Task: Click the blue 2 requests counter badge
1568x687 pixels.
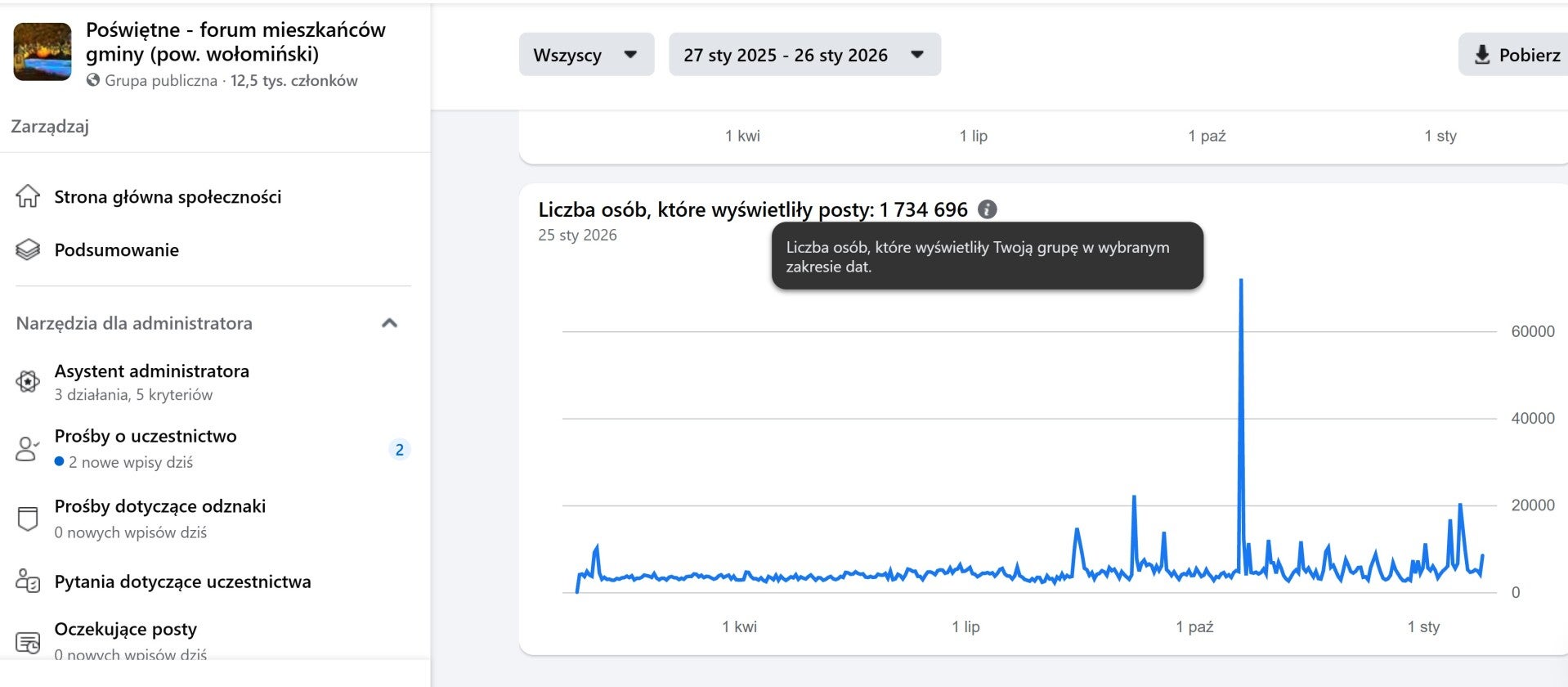Action: pyautogui.click(x=399, y=450)
